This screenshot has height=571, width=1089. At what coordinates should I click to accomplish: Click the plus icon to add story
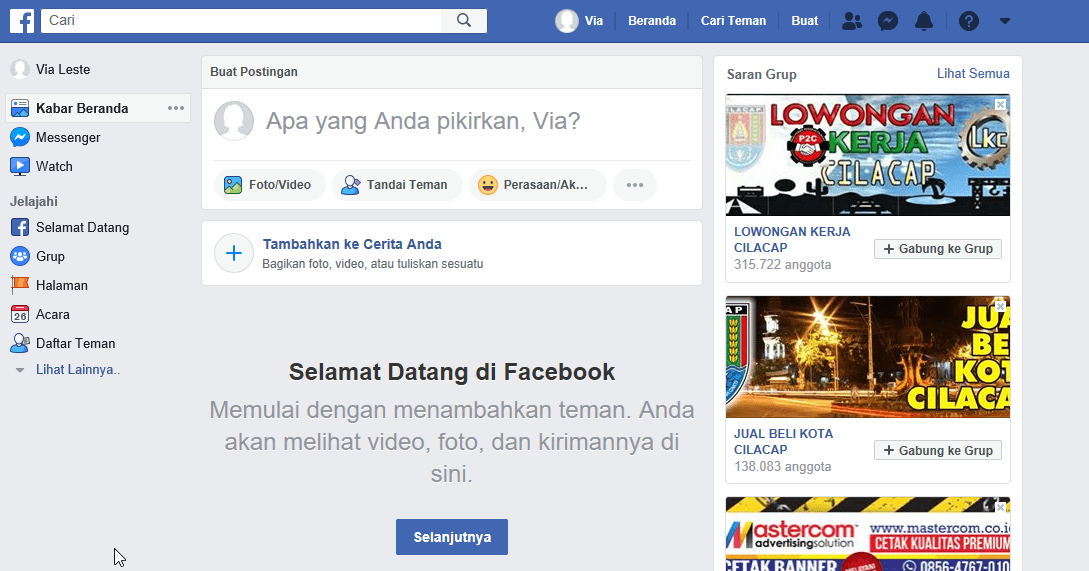coord(233,253)
